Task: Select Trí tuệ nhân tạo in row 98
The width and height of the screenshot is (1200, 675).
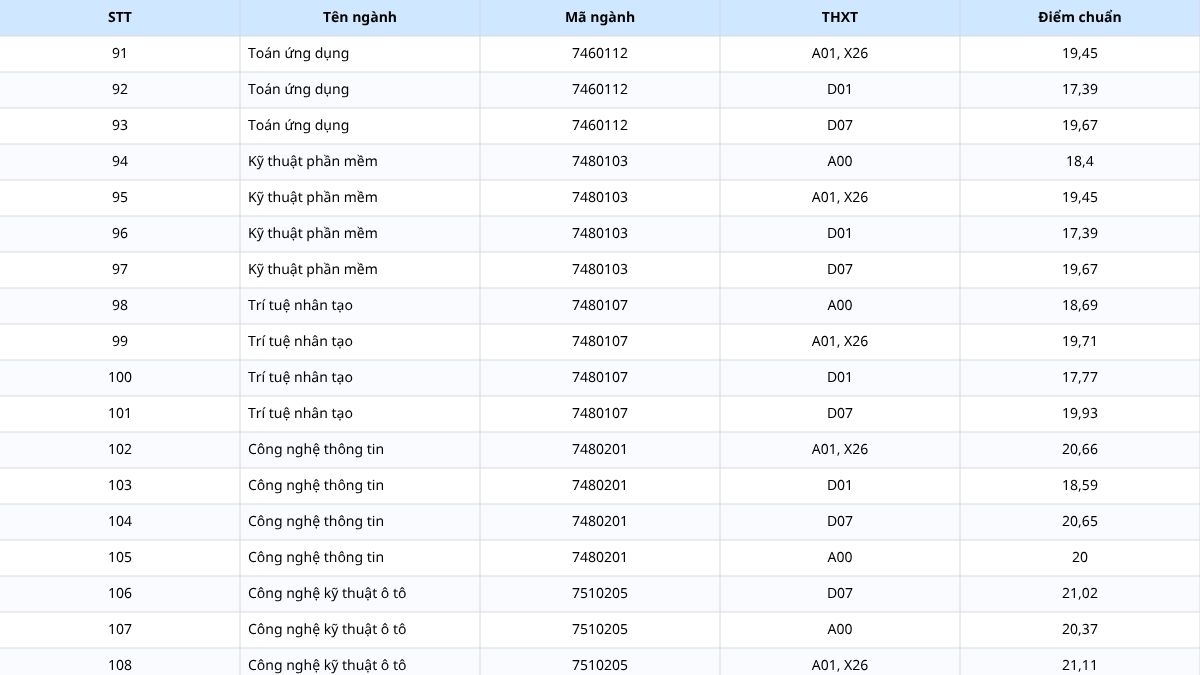Action: tap(300, 305)
